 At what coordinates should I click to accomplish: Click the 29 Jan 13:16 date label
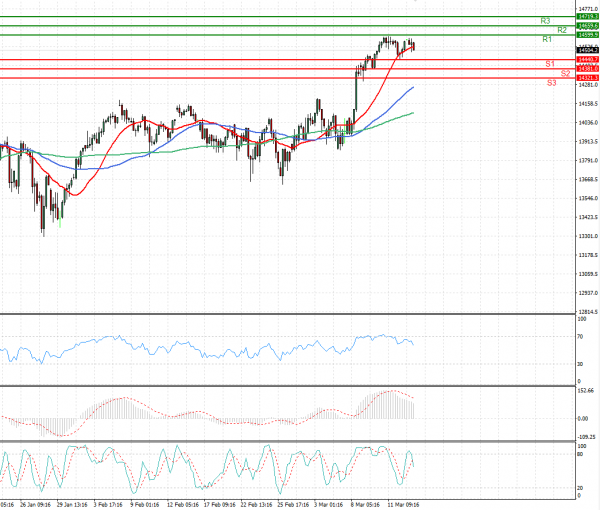click(72, 505)
